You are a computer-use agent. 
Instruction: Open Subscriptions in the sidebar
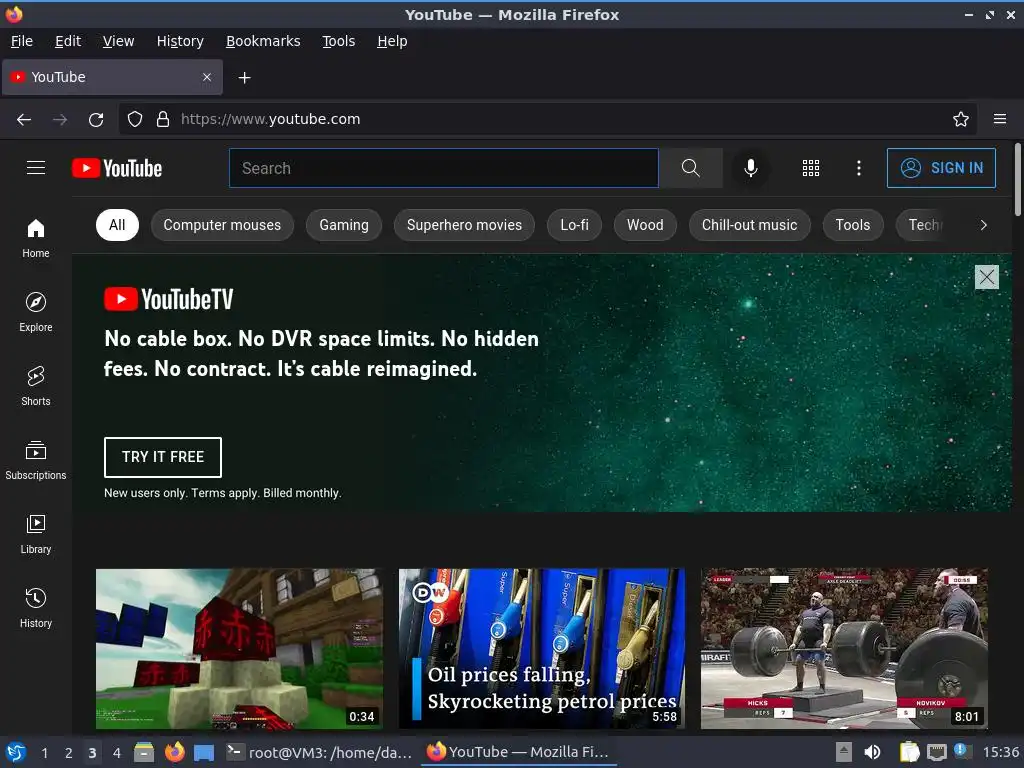pyautogui.click(x=36, y=460)
